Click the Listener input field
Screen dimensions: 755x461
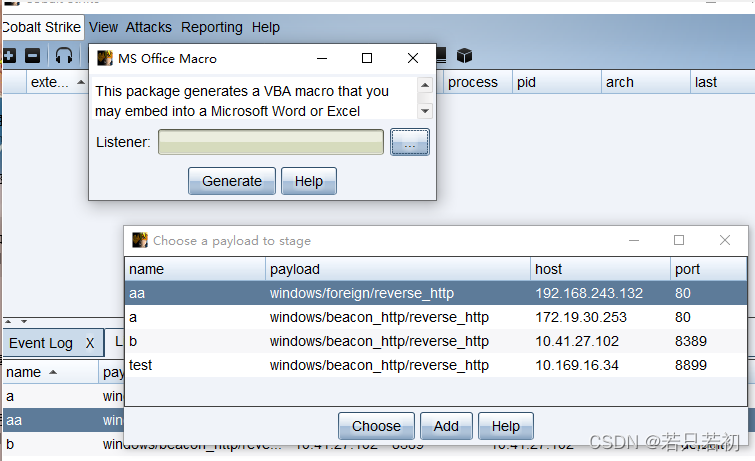271,142
